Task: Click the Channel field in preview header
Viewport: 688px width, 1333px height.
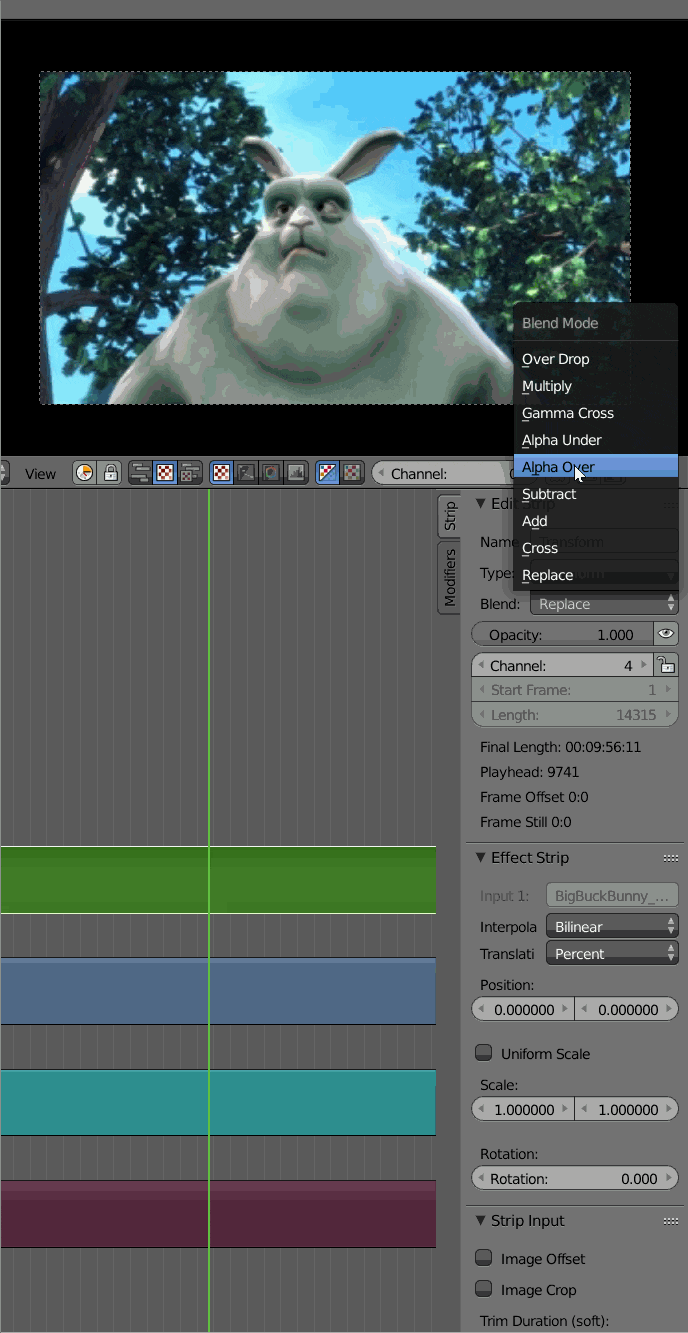Action: (x=442, y=473)
